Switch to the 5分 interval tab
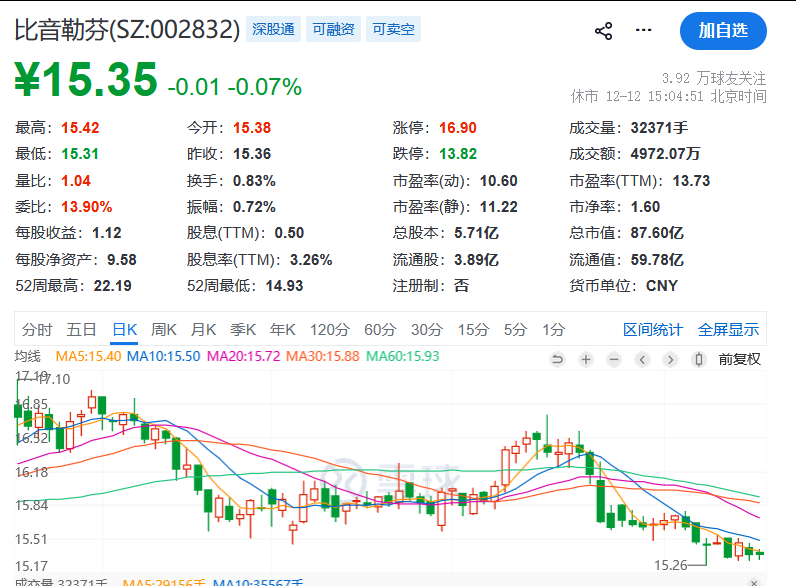796x586 pixels. tap(515, 330)
